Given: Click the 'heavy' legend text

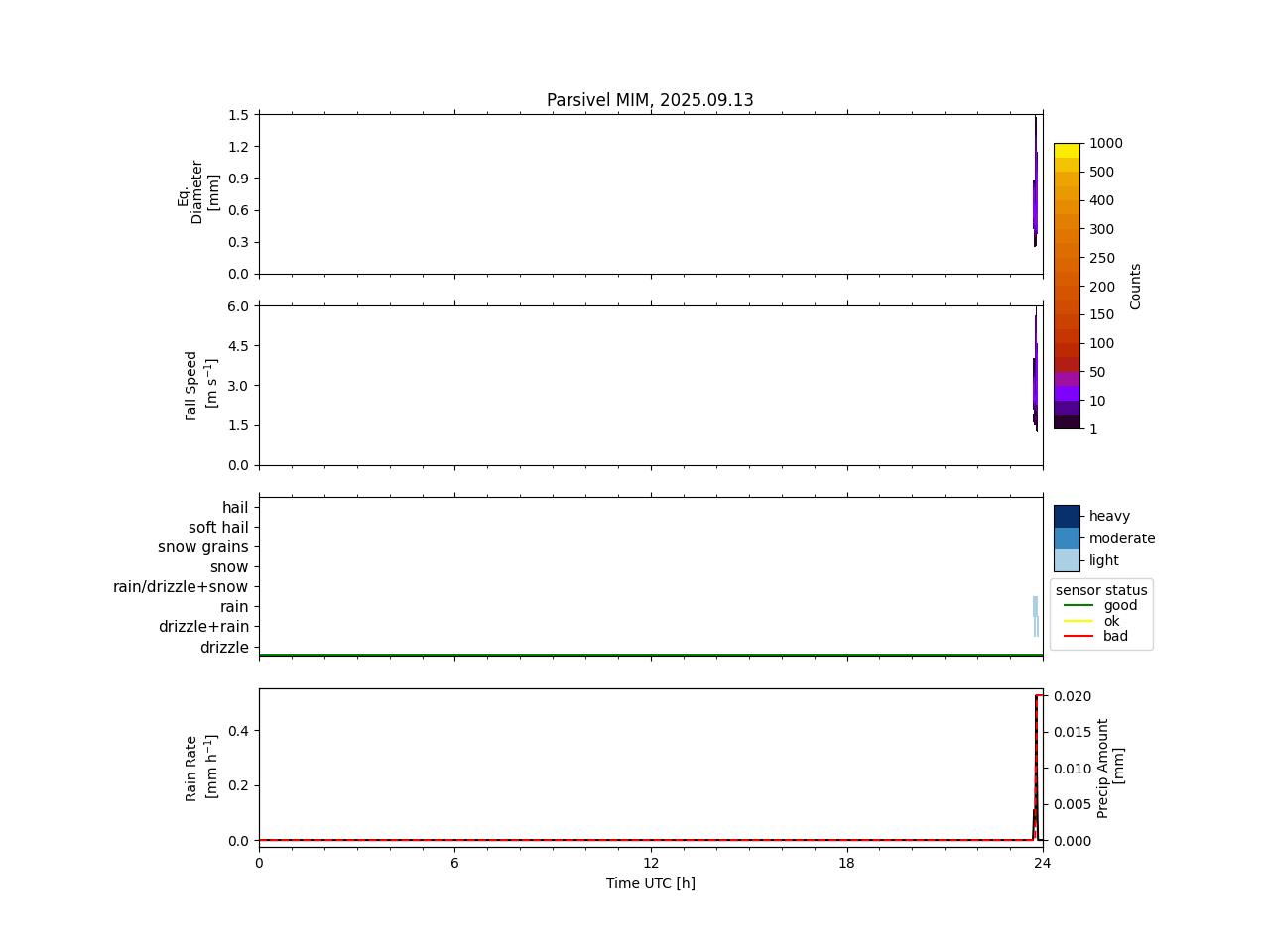Looking at the screenshot, I should 1109,516.
